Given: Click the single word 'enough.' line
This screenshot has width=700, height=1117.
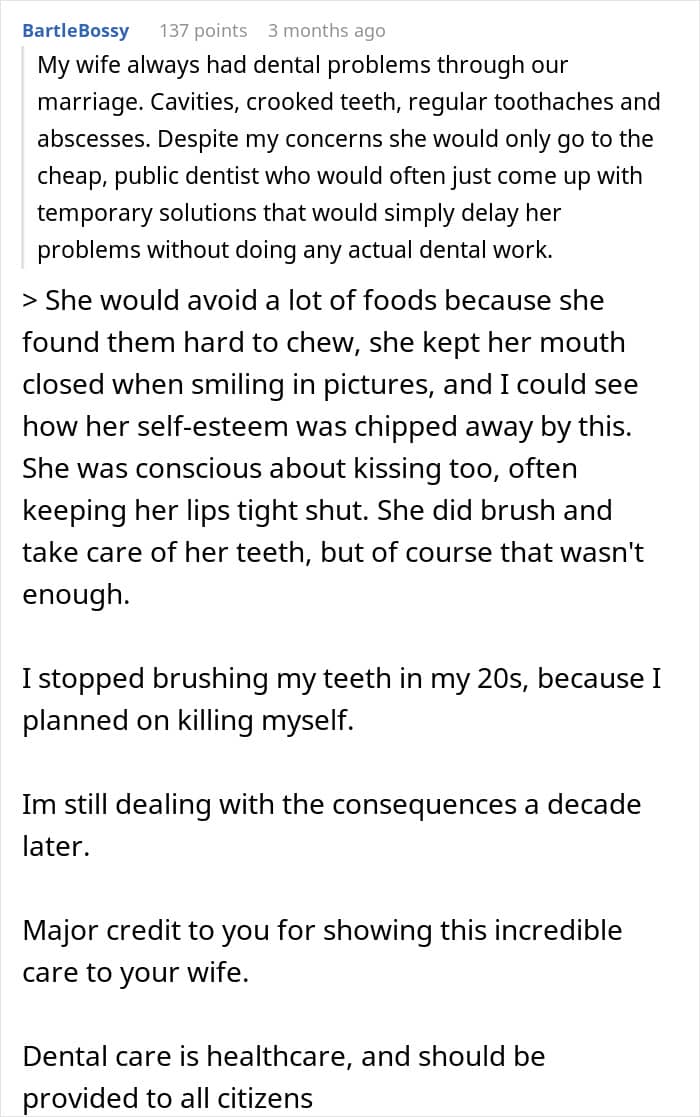Looking at the screenshot, I should (x=76, y=595).
